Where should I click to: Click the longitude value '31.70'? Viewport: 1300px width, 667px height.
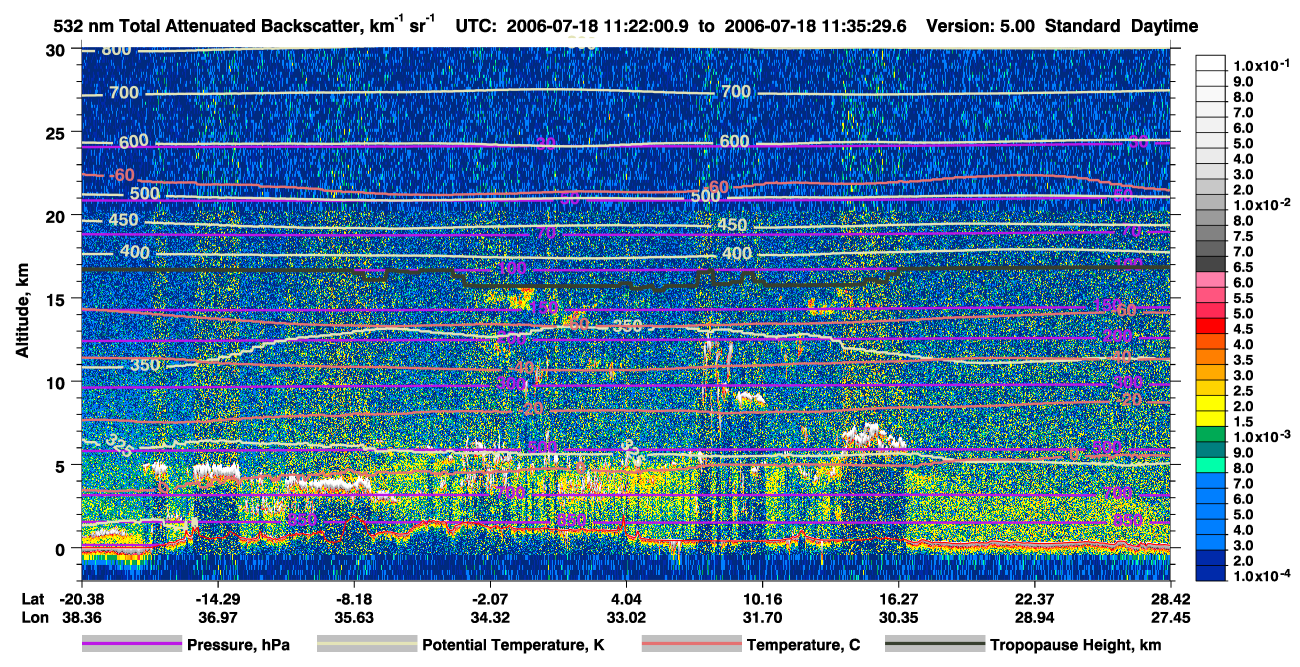coord(762,617)
